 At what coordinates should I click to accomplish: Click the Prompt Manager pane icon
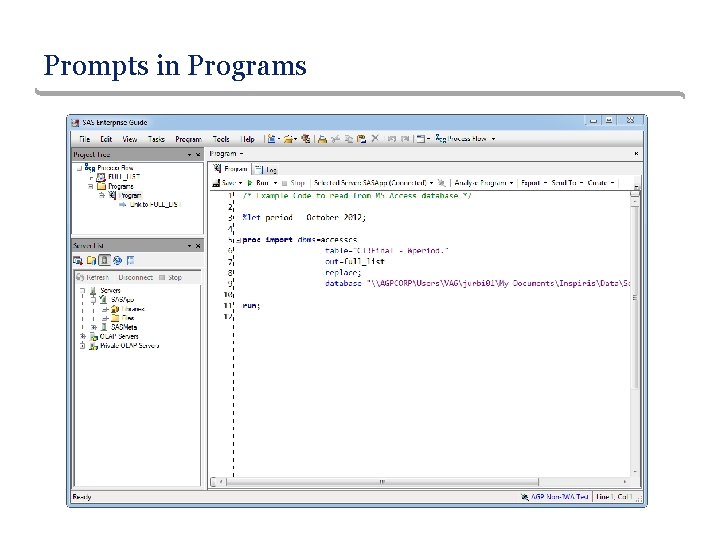coord(118,261)
